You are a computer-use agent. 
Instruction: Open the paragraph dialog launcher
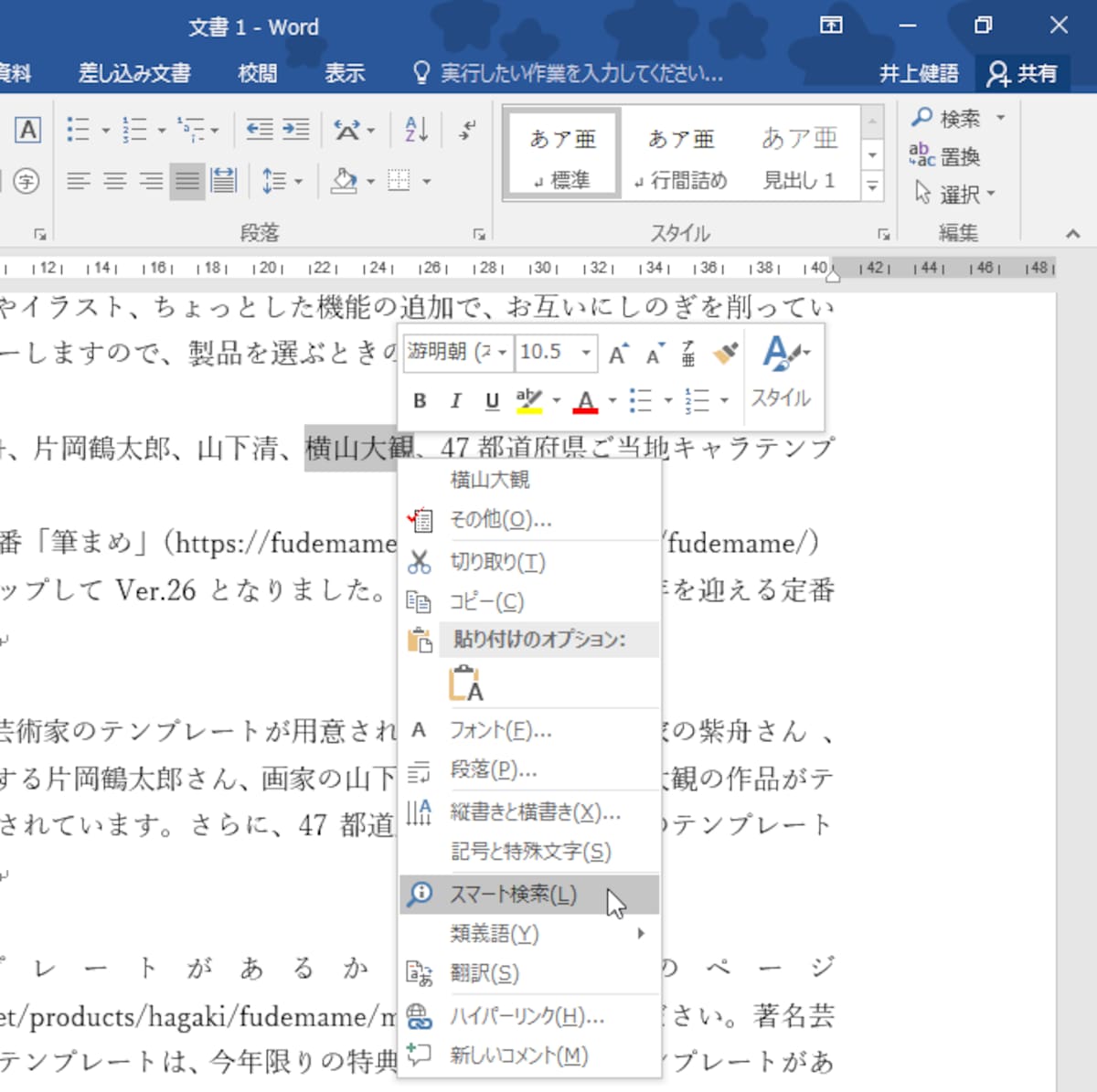[x=479, y=235]
